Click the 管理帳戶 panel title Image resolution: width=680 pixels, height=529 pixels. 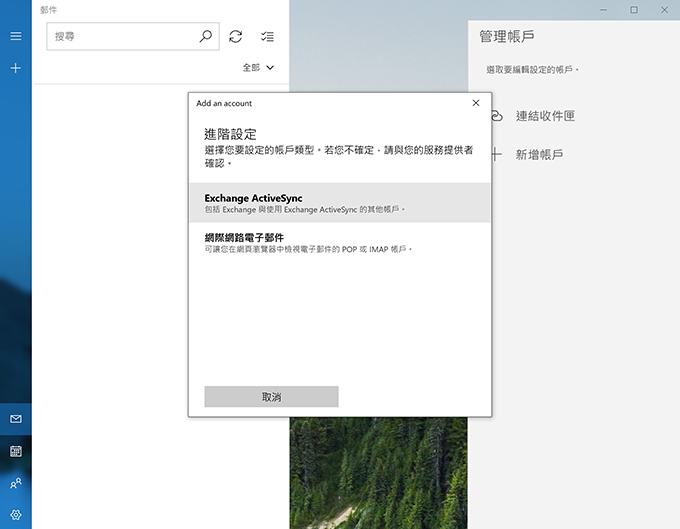pos(507,36)
